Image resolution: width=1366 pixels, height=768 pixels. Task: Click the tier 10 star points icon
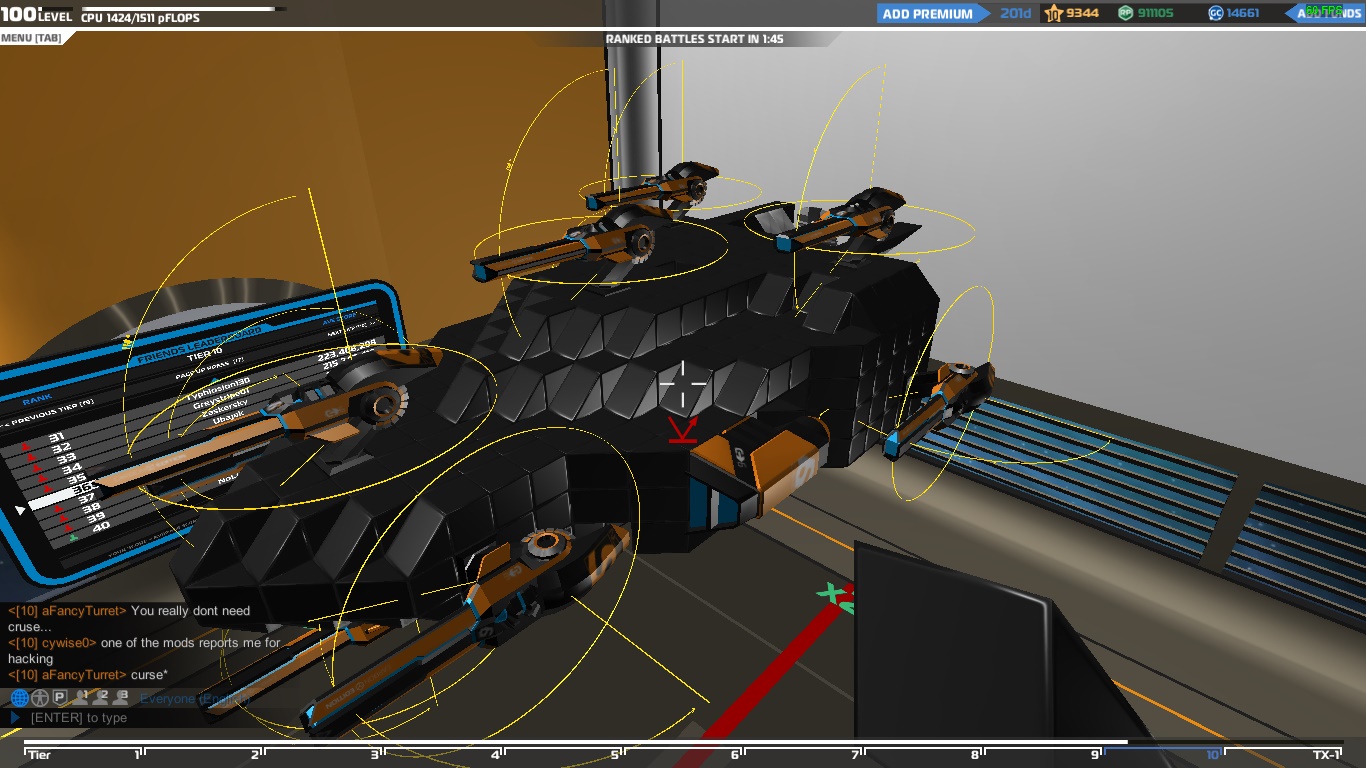pos(1053,13)
